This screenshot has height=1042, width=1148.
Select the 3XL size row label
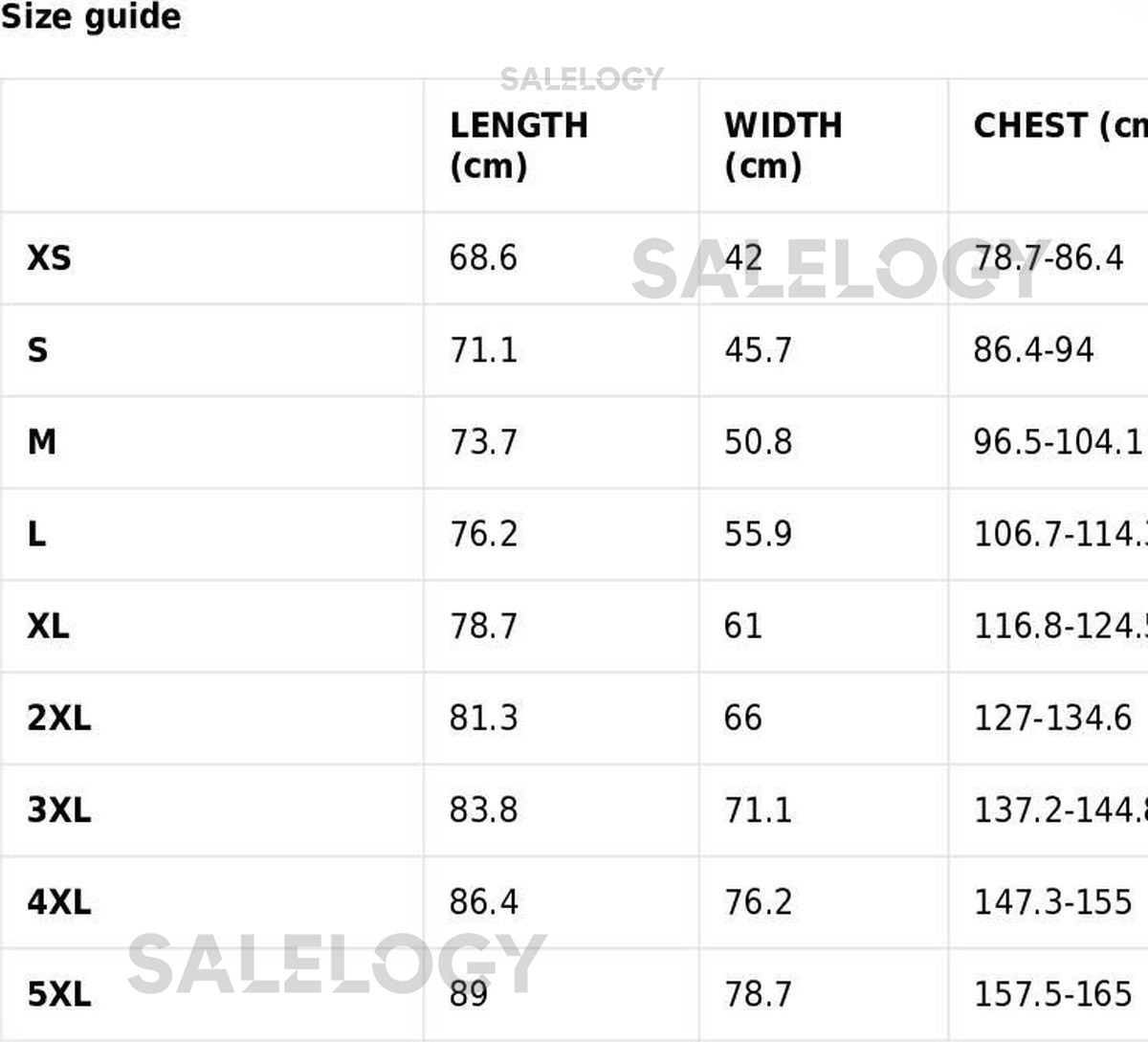click(x=59, y=810)
